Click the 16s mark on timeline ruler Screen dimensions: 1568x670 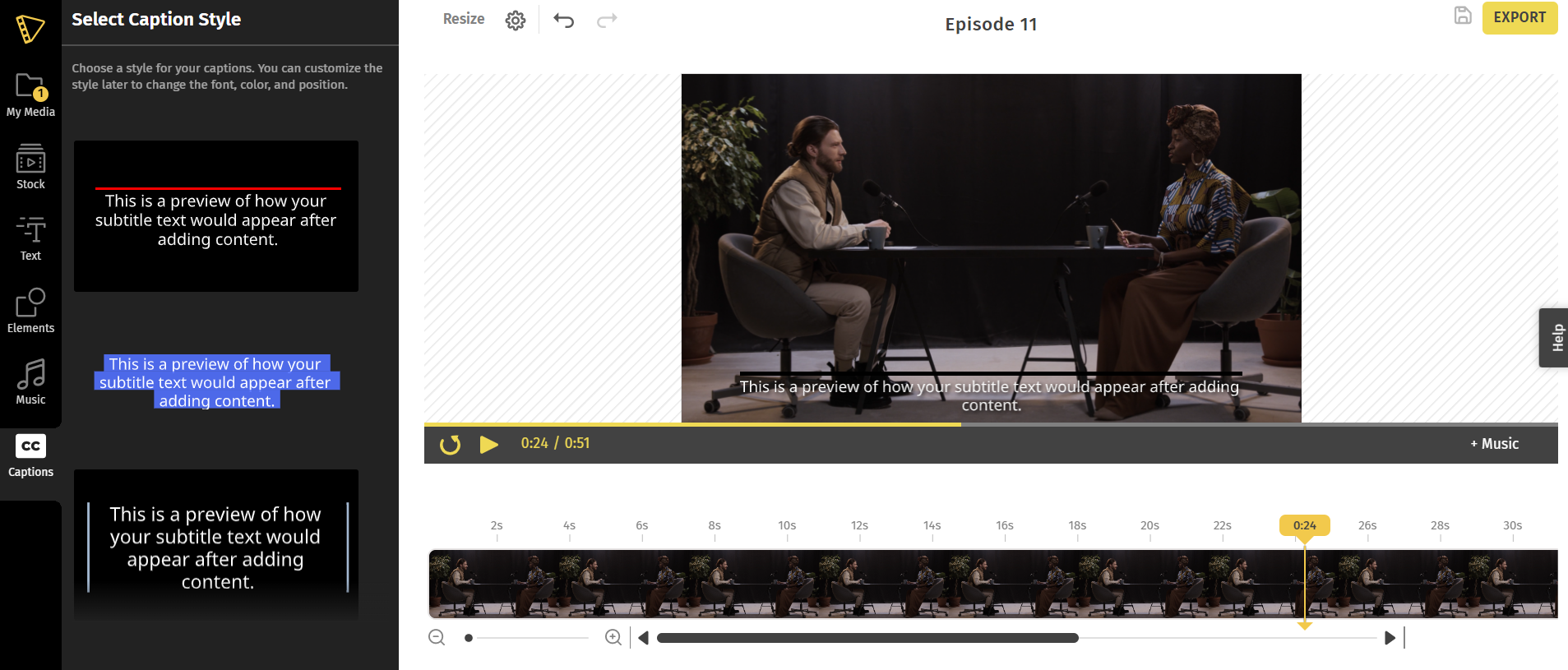pos(1005,525)
